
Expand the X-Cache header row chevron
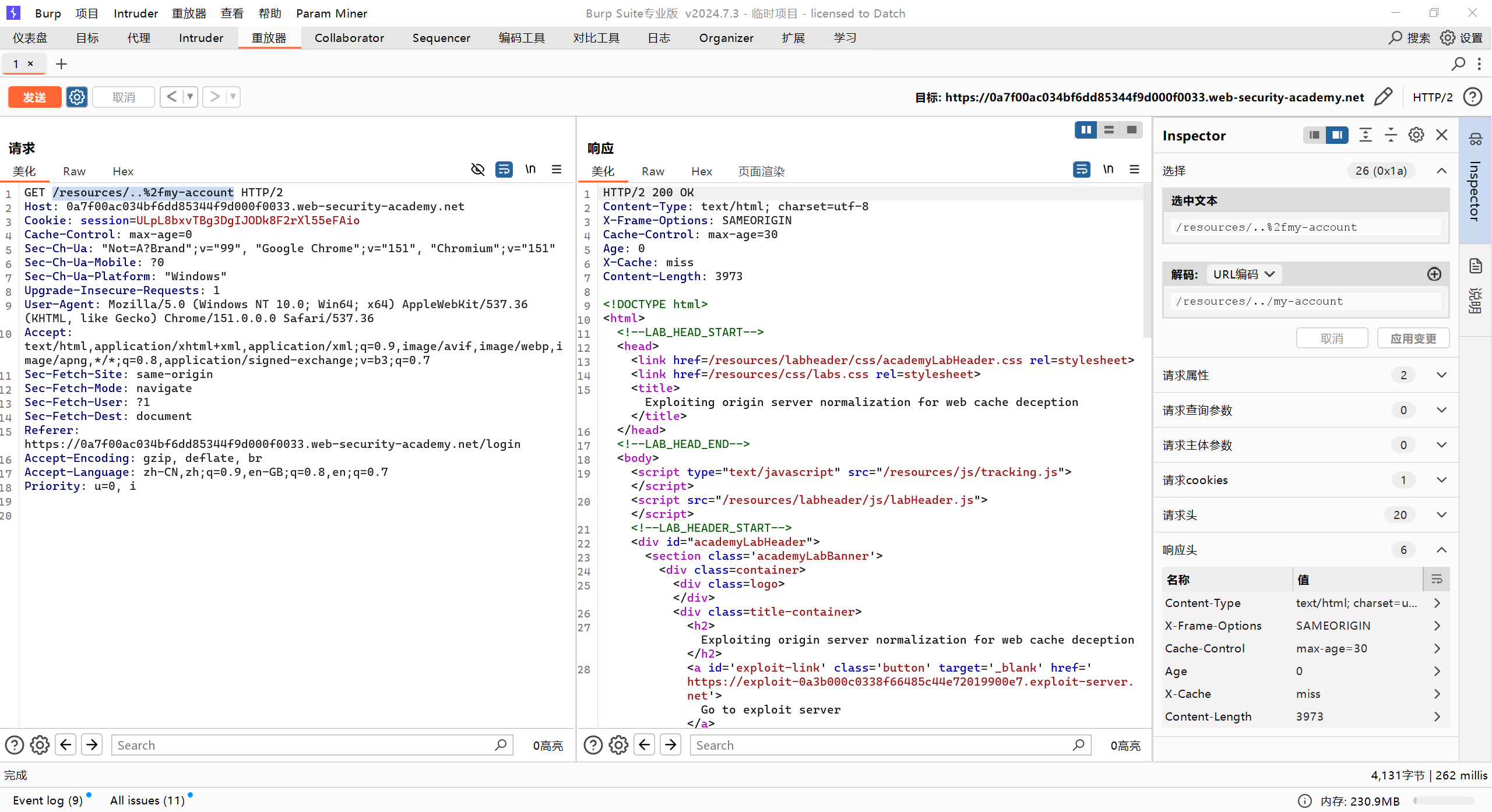click(x=1437, y=694)
